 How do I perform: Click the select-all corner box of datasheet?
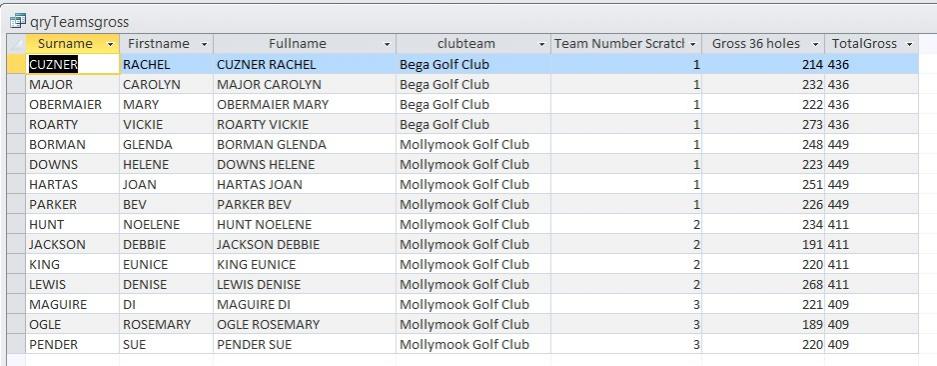point(16,44)
